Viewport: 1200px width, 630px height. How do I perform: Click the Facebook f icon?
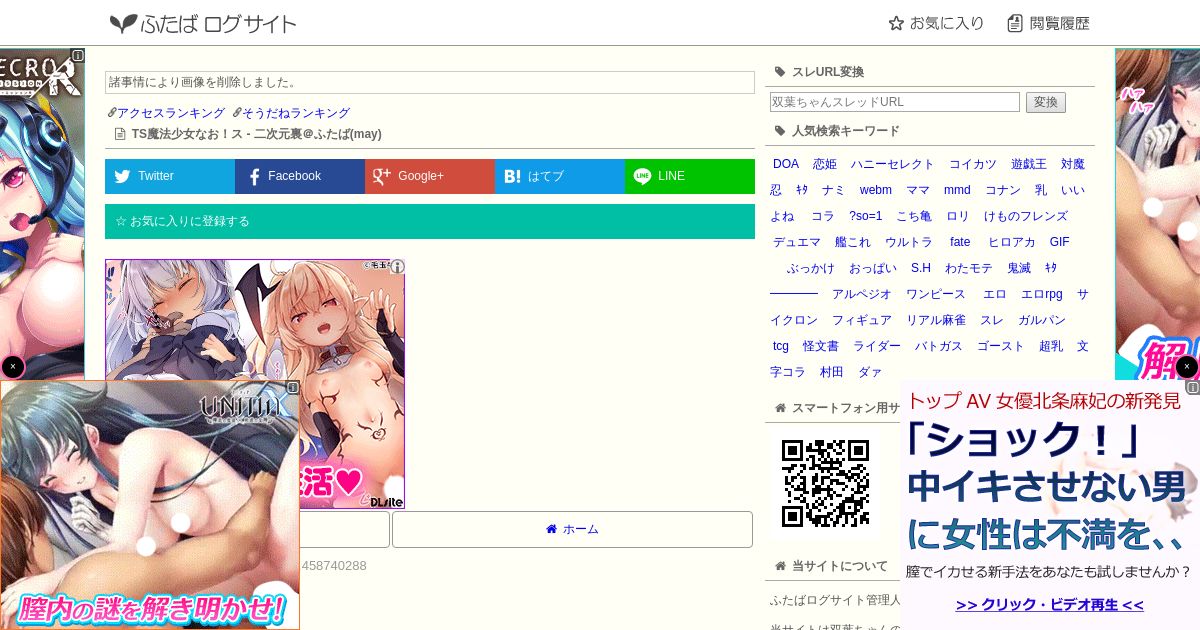click(254, 177)
